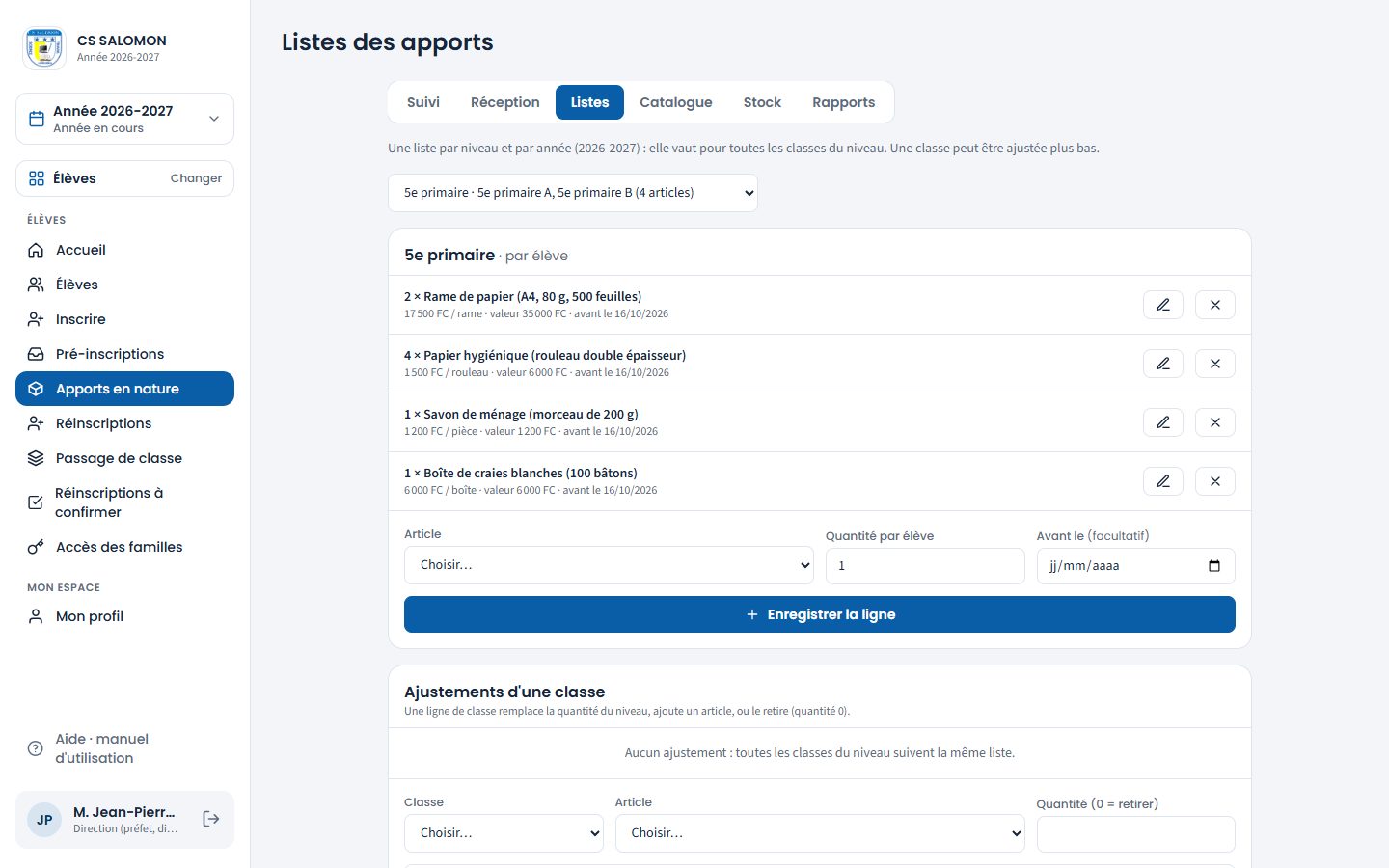Open the date picker calendar icon
Viewport: 1389px width, 868px height.
pos(1214,566)
